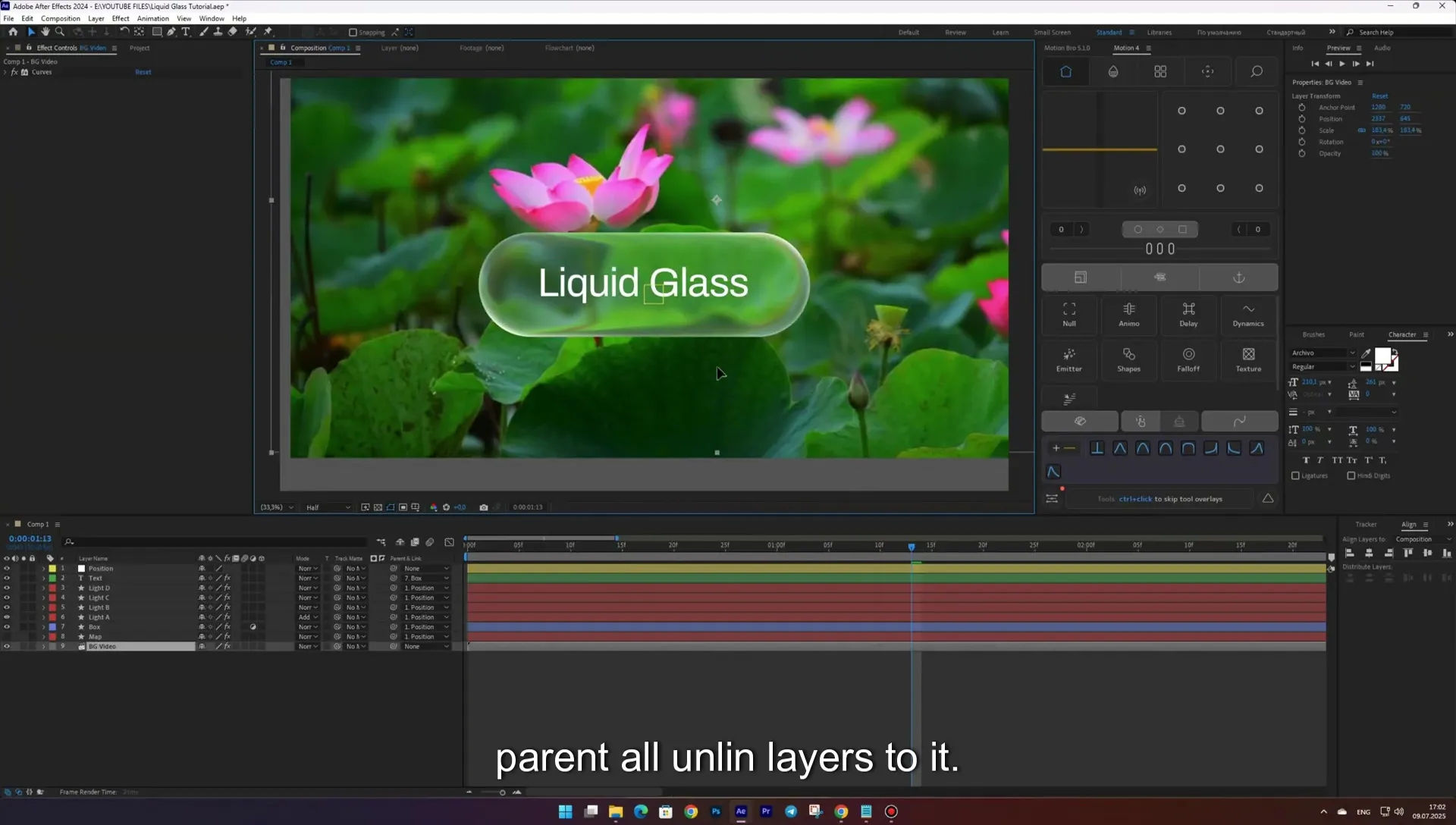Viewport: 1456px width, 825px height.
Task: Switch to the Review workspace
Action: (955, 33)
